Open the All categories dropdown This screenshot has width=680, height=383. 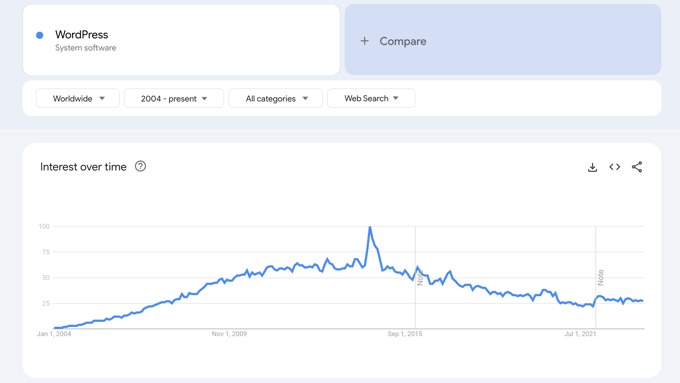point(276,98)
